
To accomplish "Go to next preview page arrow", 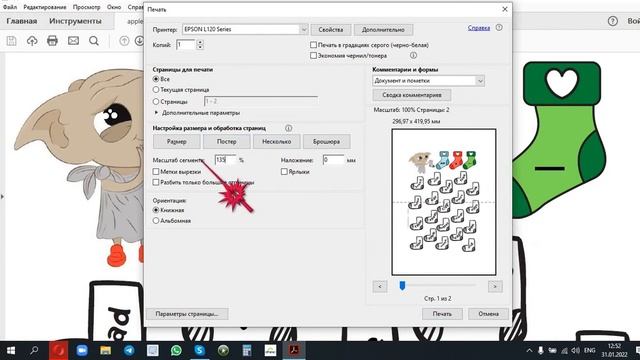I will coord(495,287).
